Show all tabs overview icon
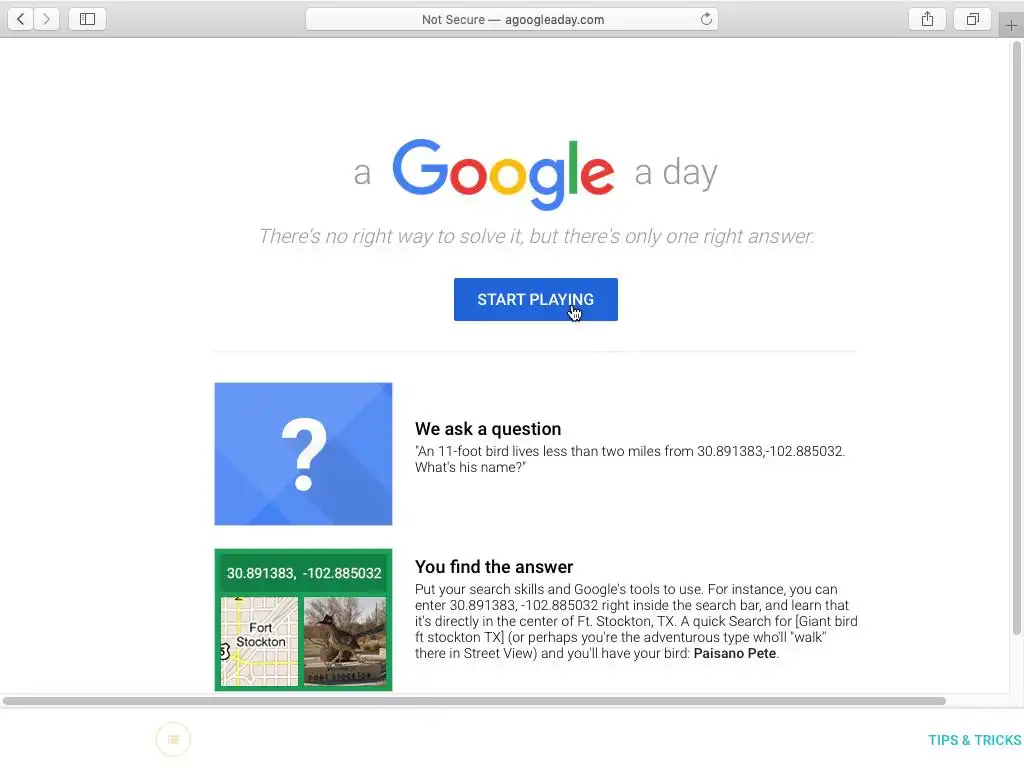The image size is (1024, 768). 972,19
